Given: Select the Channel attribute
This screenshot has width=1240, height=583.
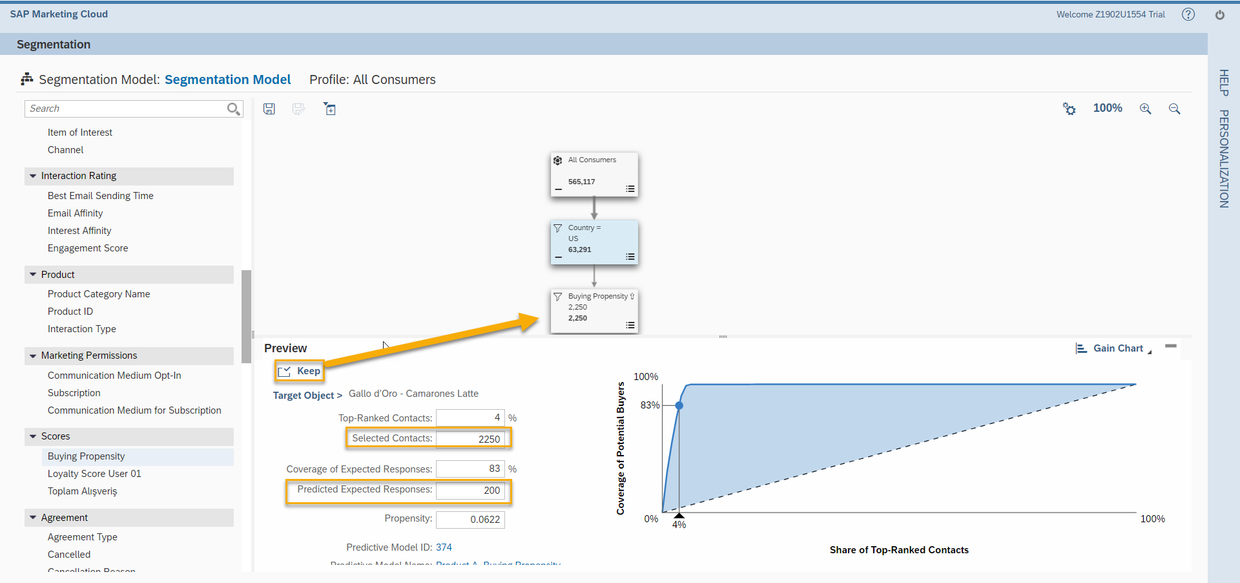Looking at the screenshot, I should pos(65,150).
